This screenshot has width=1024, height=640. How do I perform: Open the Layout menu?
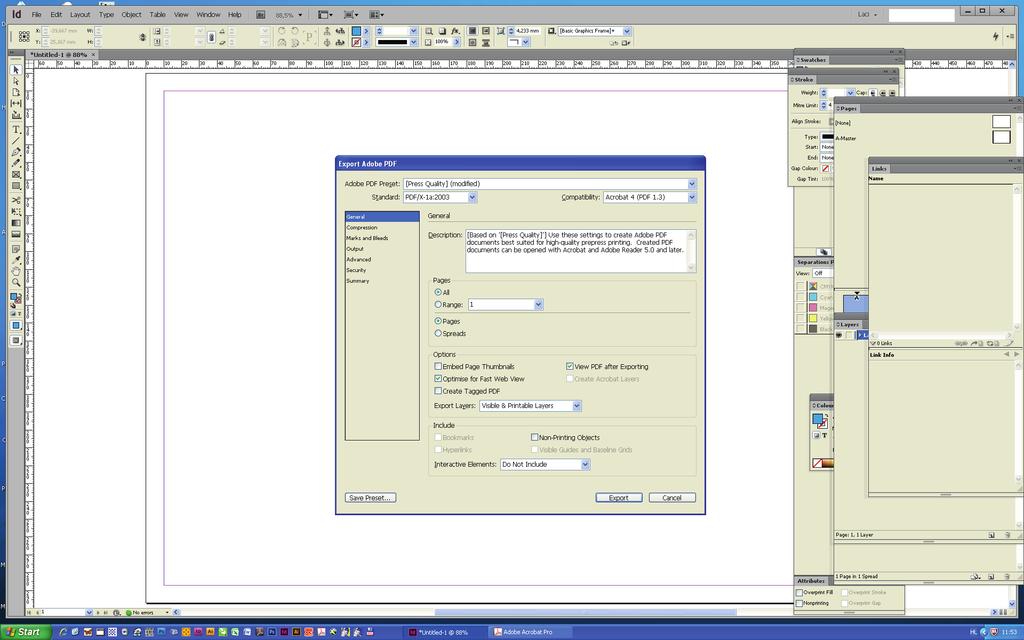click(80, 14)
